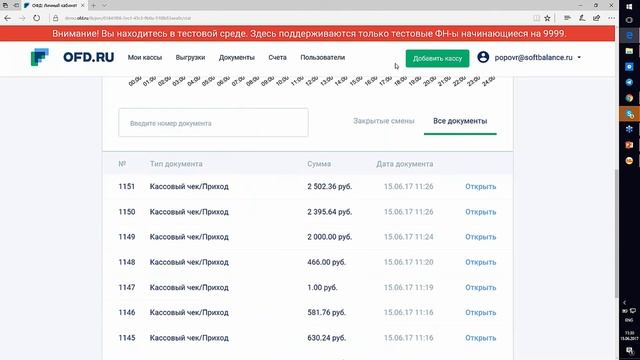Open the Пользователи menu
The width and height of the screenshot is (640, 360).
tap(323, 58)
